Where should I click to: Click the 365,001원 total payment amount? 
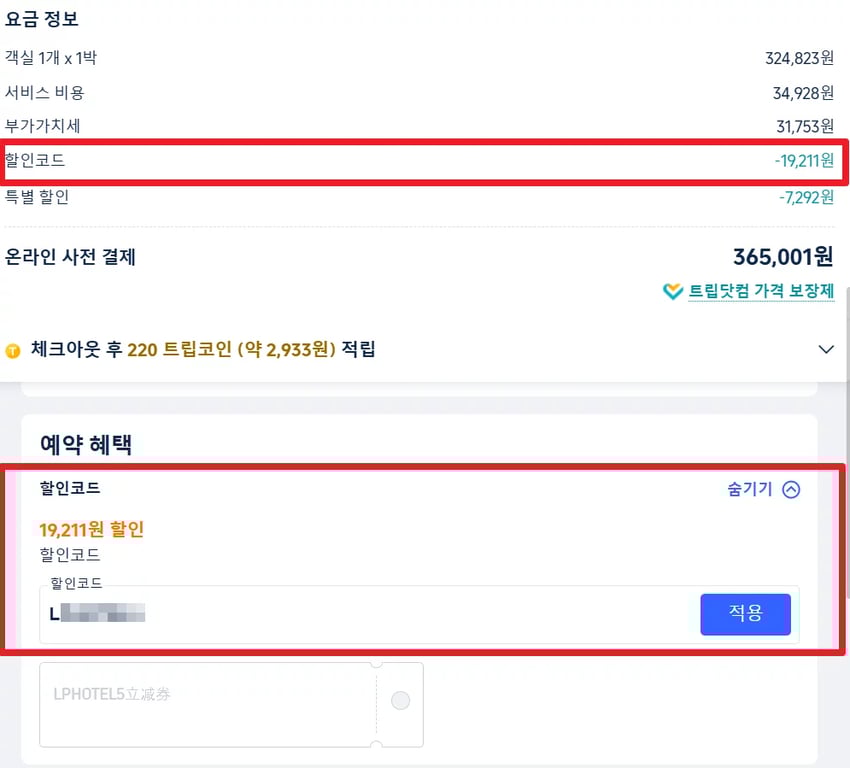click(783, 257)
